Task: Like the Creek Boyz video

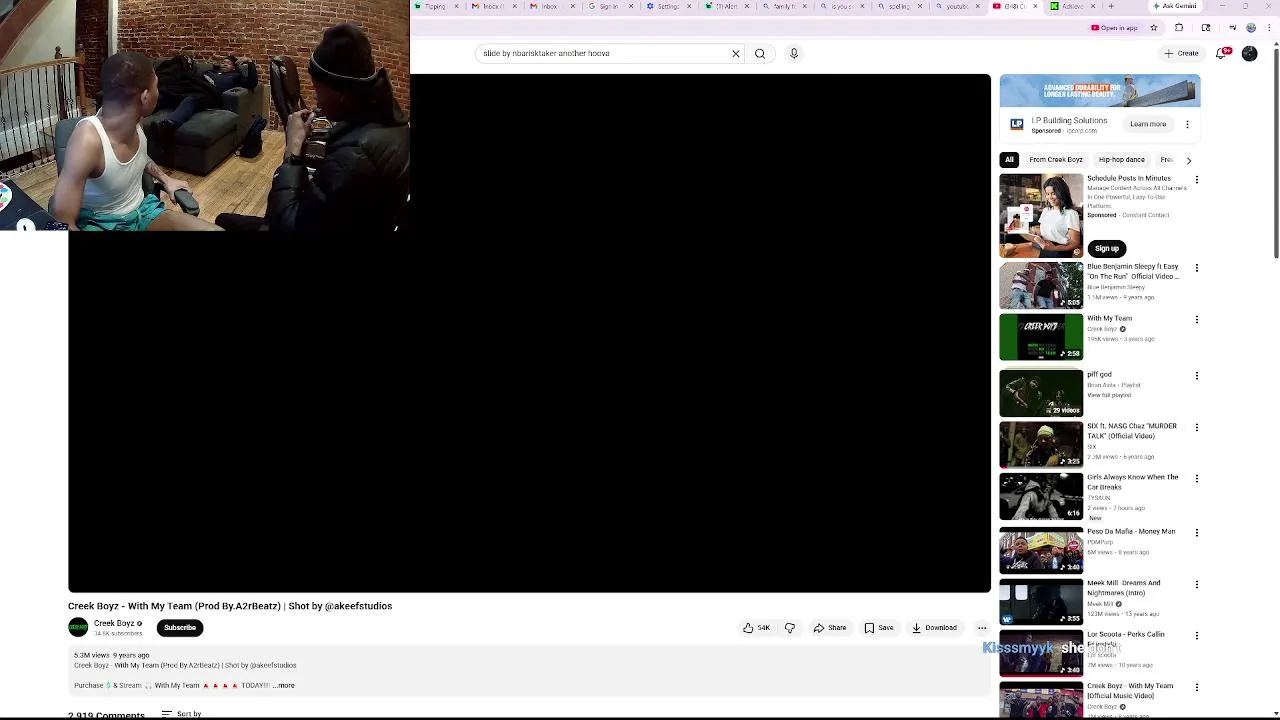Action: click(x=756, y=628)
